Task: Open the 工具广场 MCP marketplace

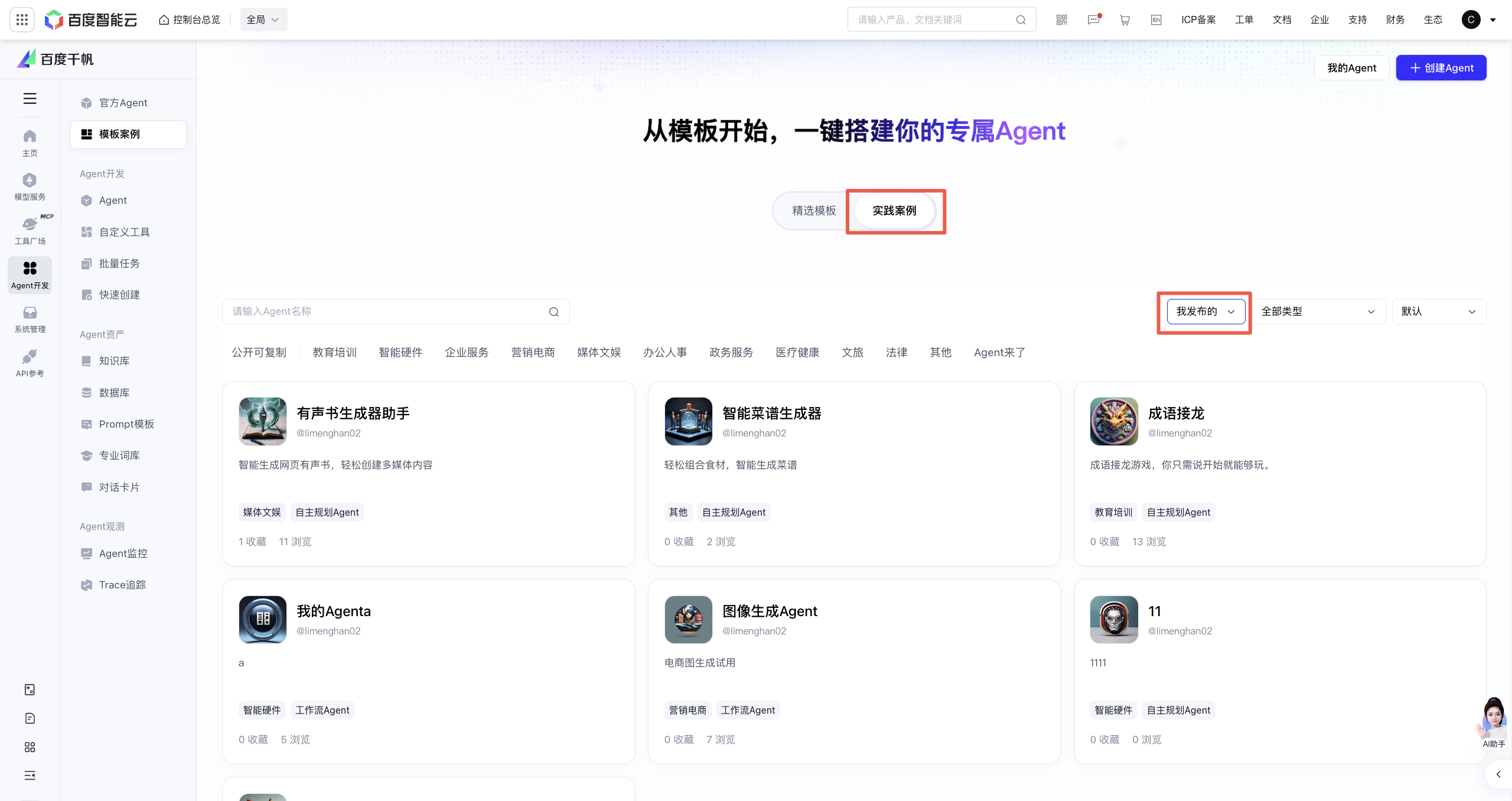Action: tap(30, 230)
